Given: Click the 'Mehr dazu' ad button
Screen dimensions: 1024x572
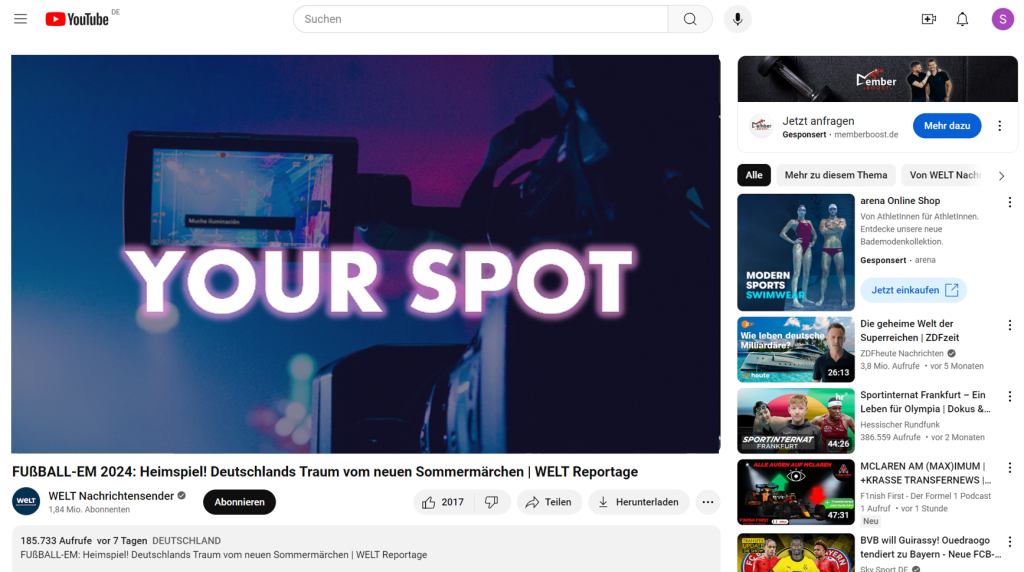Looking at the screenshot, I should pyautogui.click(x=946, y=126).
